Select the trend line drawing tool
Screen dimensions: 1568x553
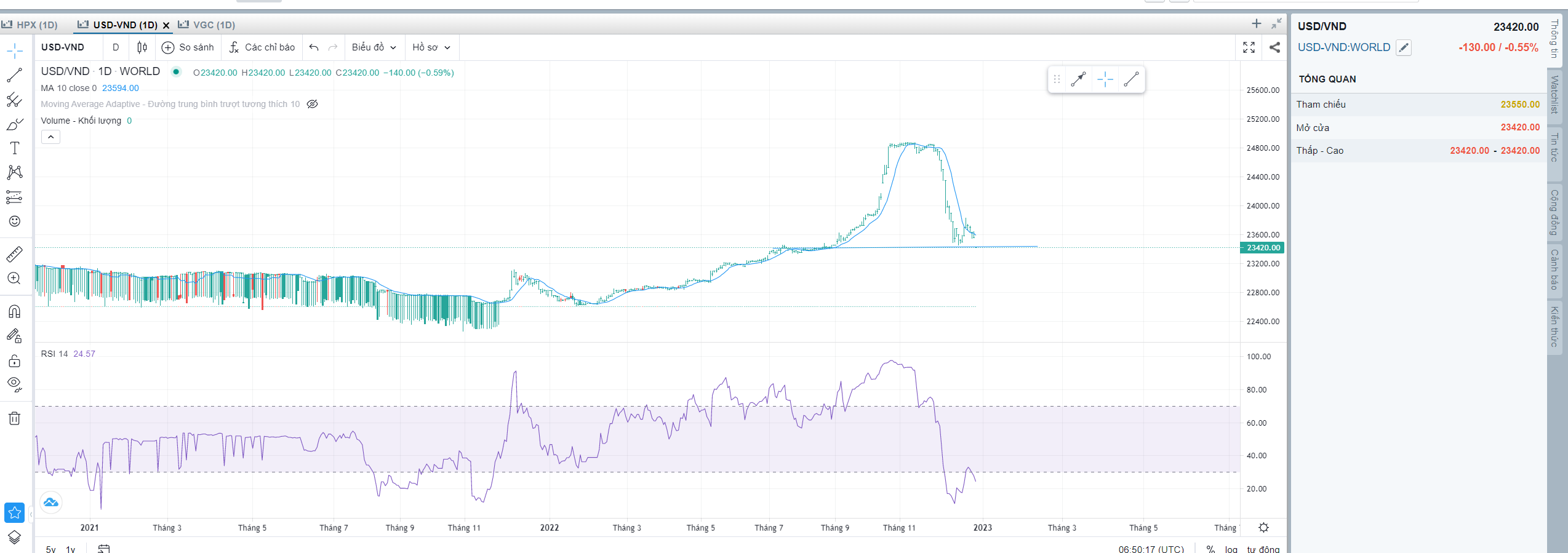pyautogui.click(x=15, y=75)
